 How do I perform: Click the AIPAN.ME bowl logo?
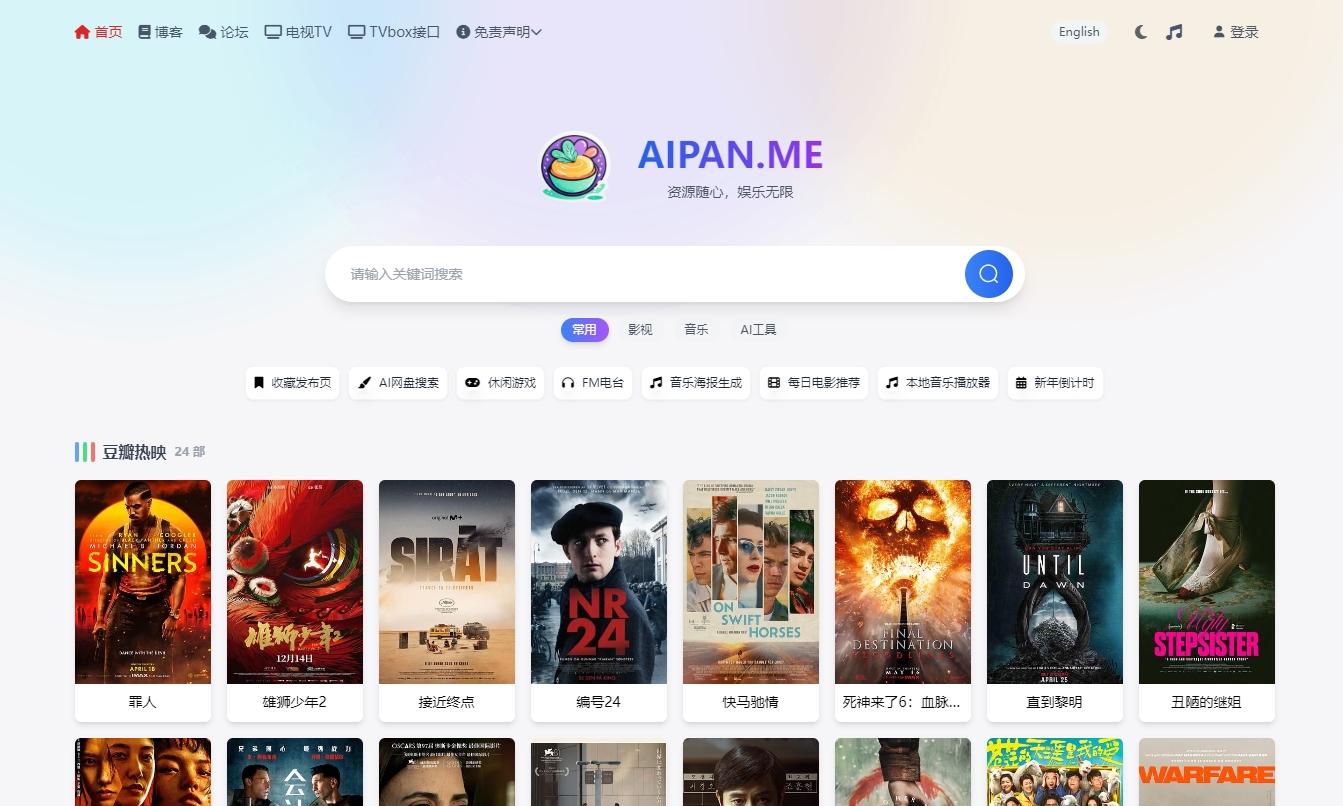[x=574, y=166]
